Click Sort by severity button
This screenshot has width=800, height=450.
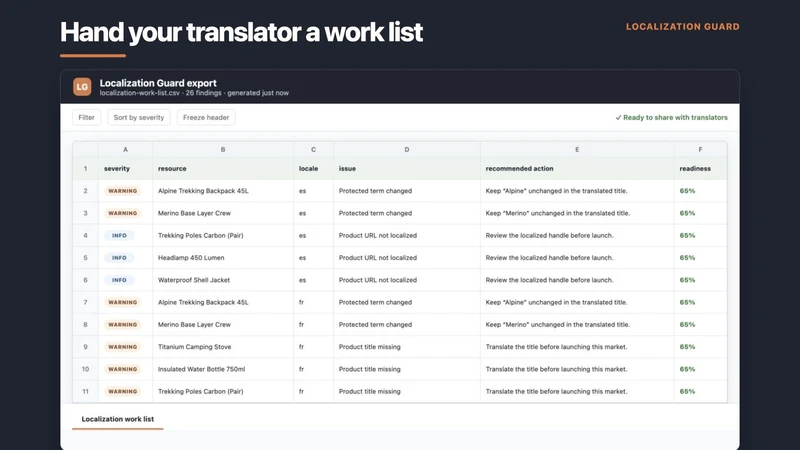pyautogui.click(x=139, y=117)
